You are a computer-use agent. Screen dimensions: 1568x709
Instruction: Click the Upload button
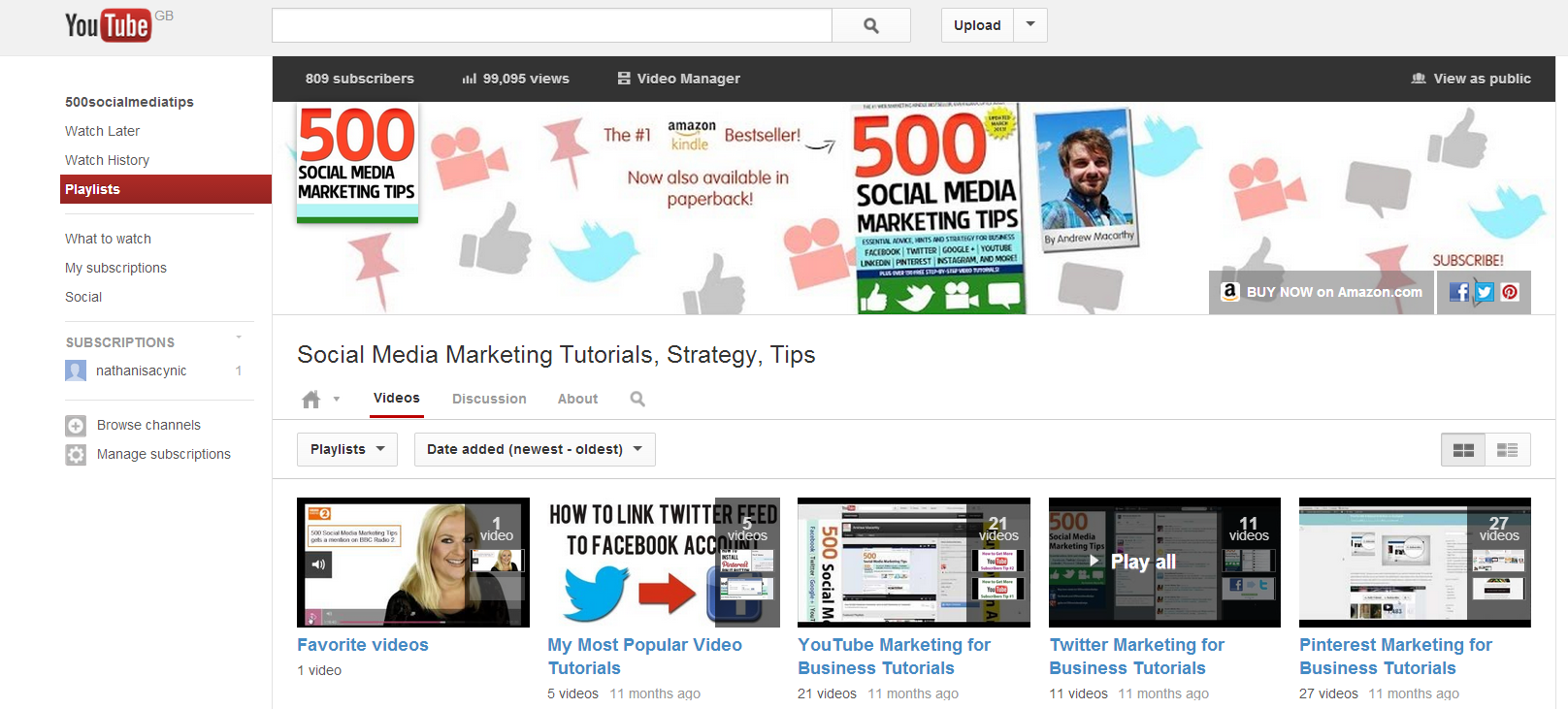click(x=977, y=25)
